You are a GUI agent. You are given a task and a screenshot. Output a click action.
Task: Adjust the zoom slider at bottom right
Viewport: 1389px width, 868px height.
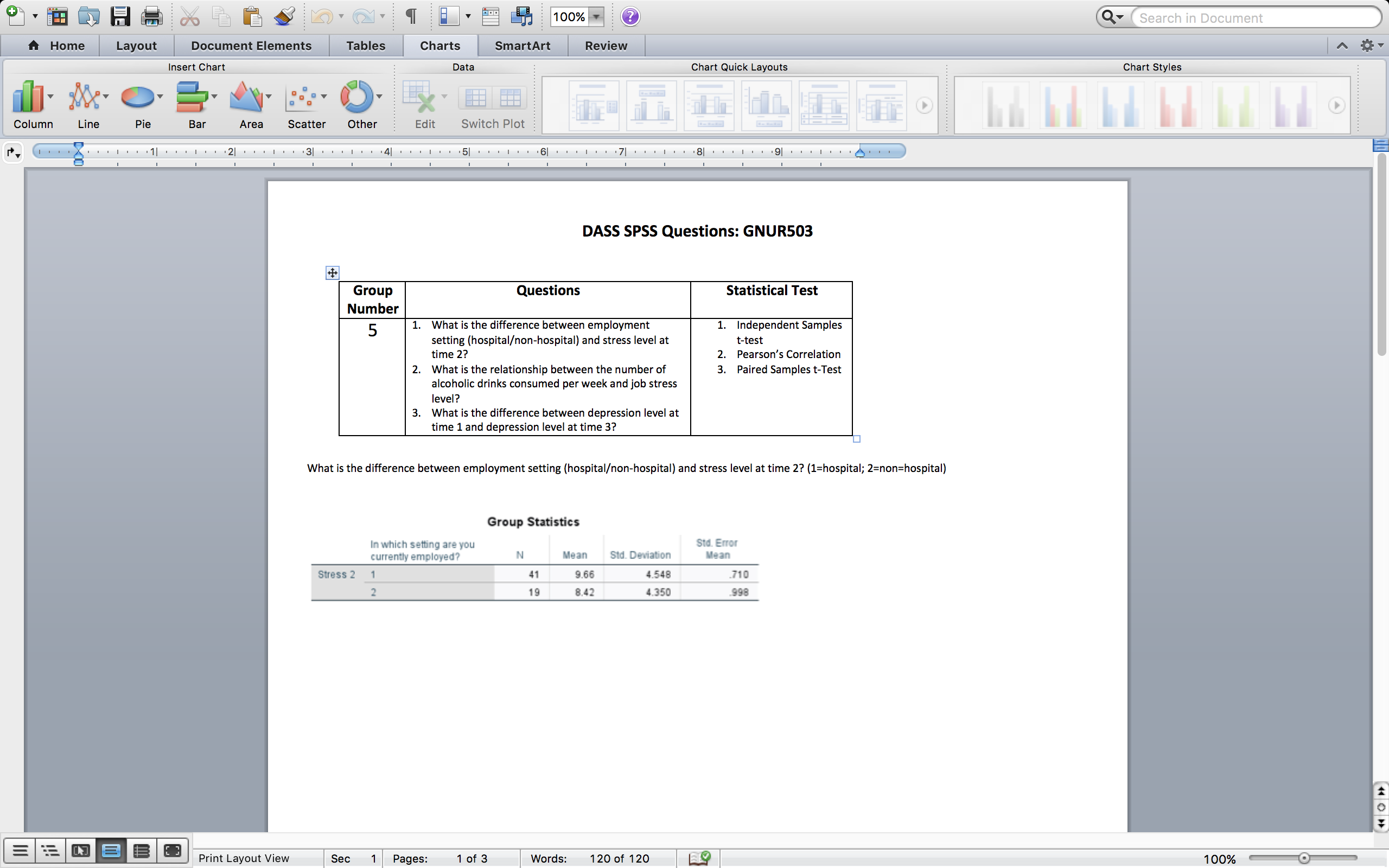[x=1303, y=858]
